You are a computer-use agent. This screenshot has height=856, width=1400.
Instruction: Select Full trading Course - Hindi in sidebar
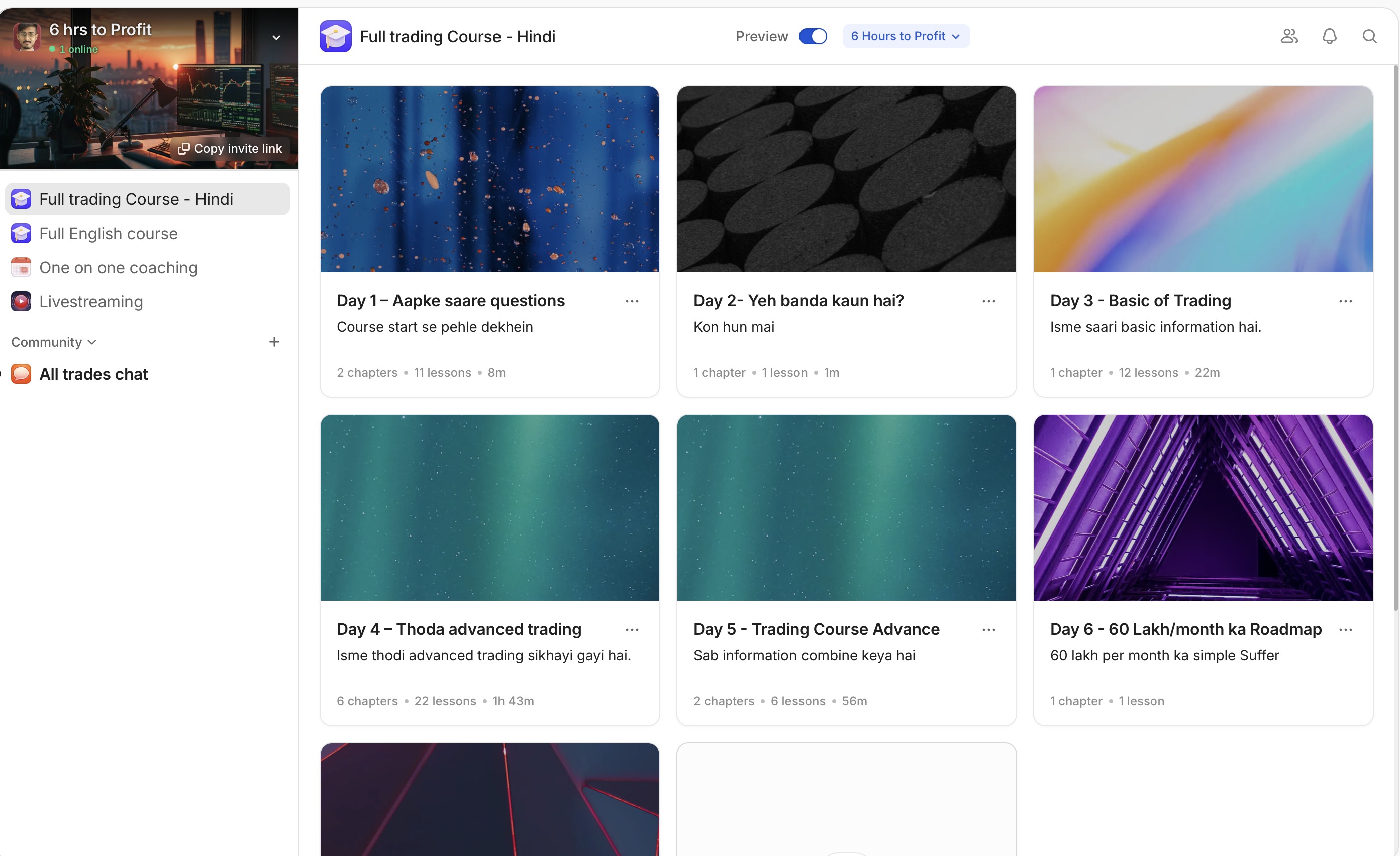(148, 199)
